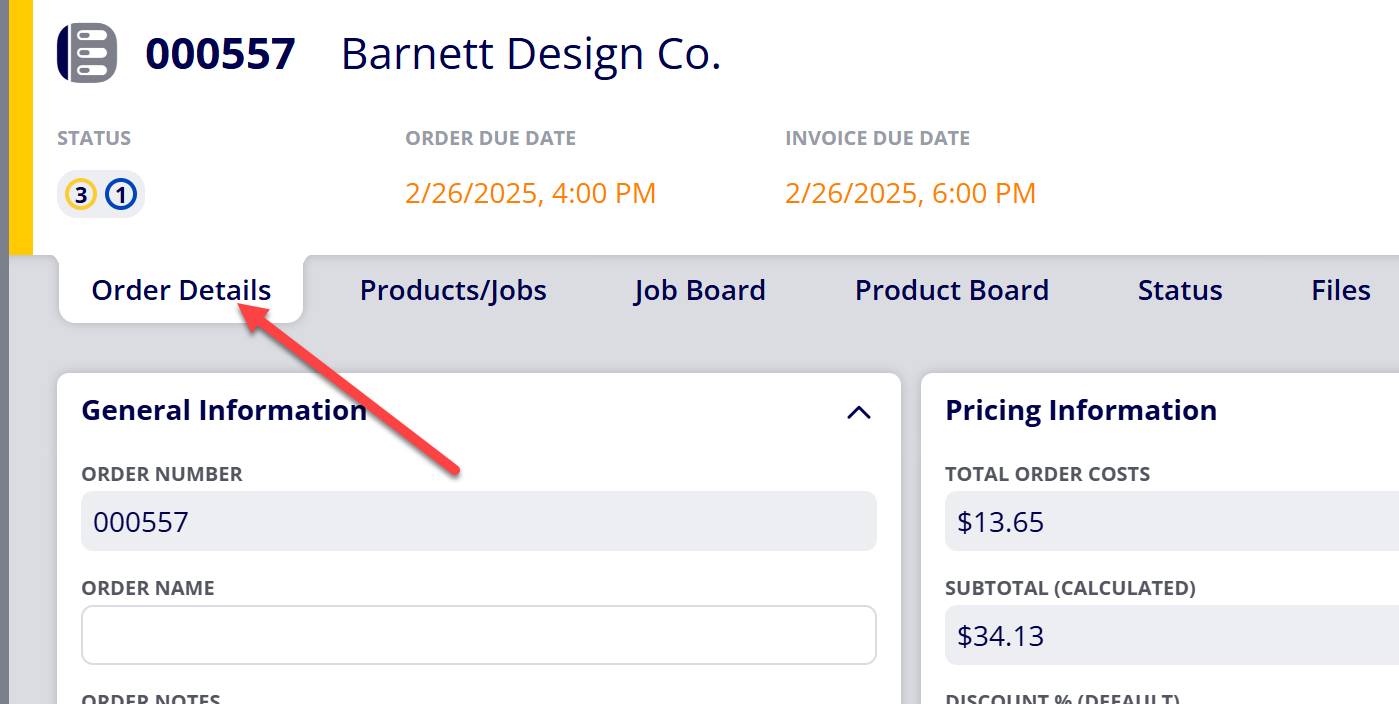The image size is (1399, 704).
Task: Click the yellow status badge showing 3
Action: click(x=81, y=194)
